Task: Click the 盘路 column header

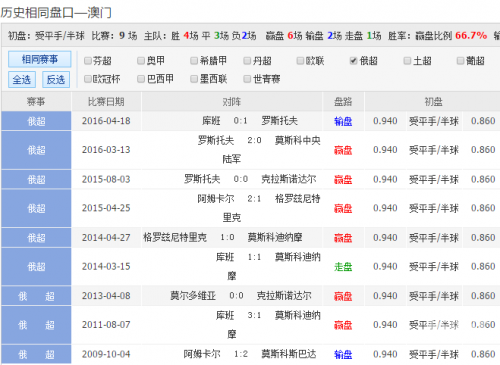Action: (343, 102)
